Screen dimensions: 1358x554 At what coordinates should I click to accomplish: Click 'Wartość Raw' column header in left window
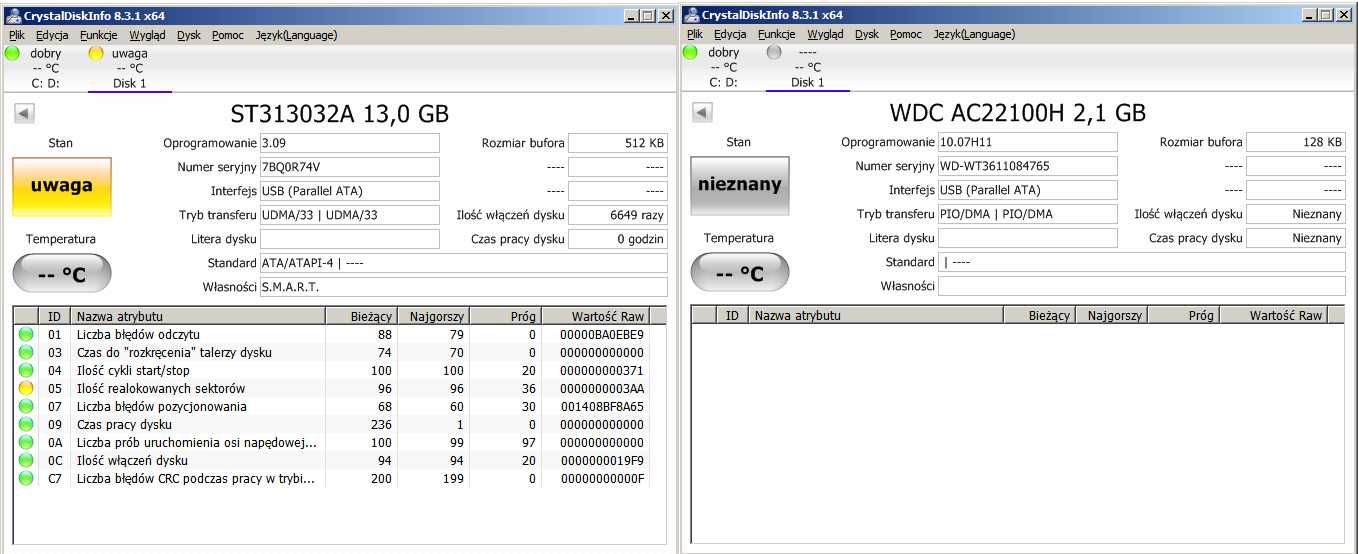pyautogui.click(x=594, y=316)
